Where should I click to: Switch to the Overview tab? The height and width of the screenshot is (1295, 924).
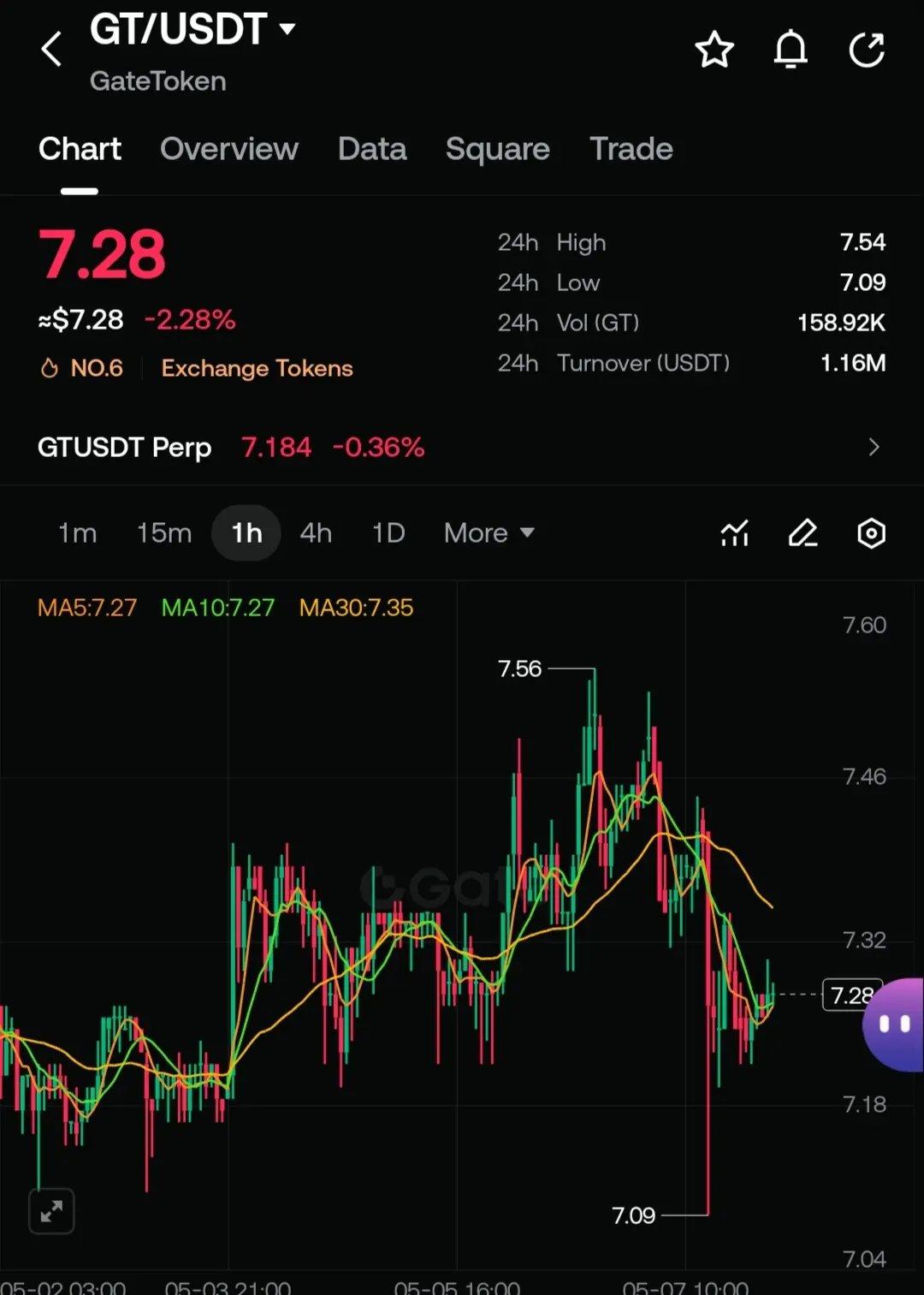229,149
